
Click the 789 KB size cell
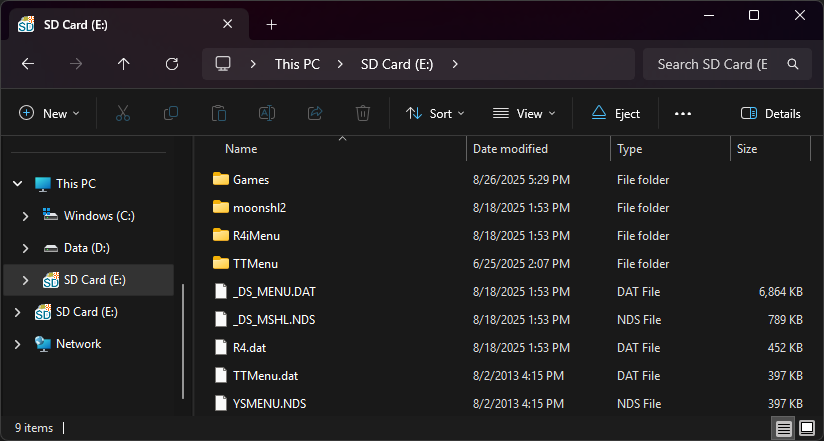click(x=785, y=320)
